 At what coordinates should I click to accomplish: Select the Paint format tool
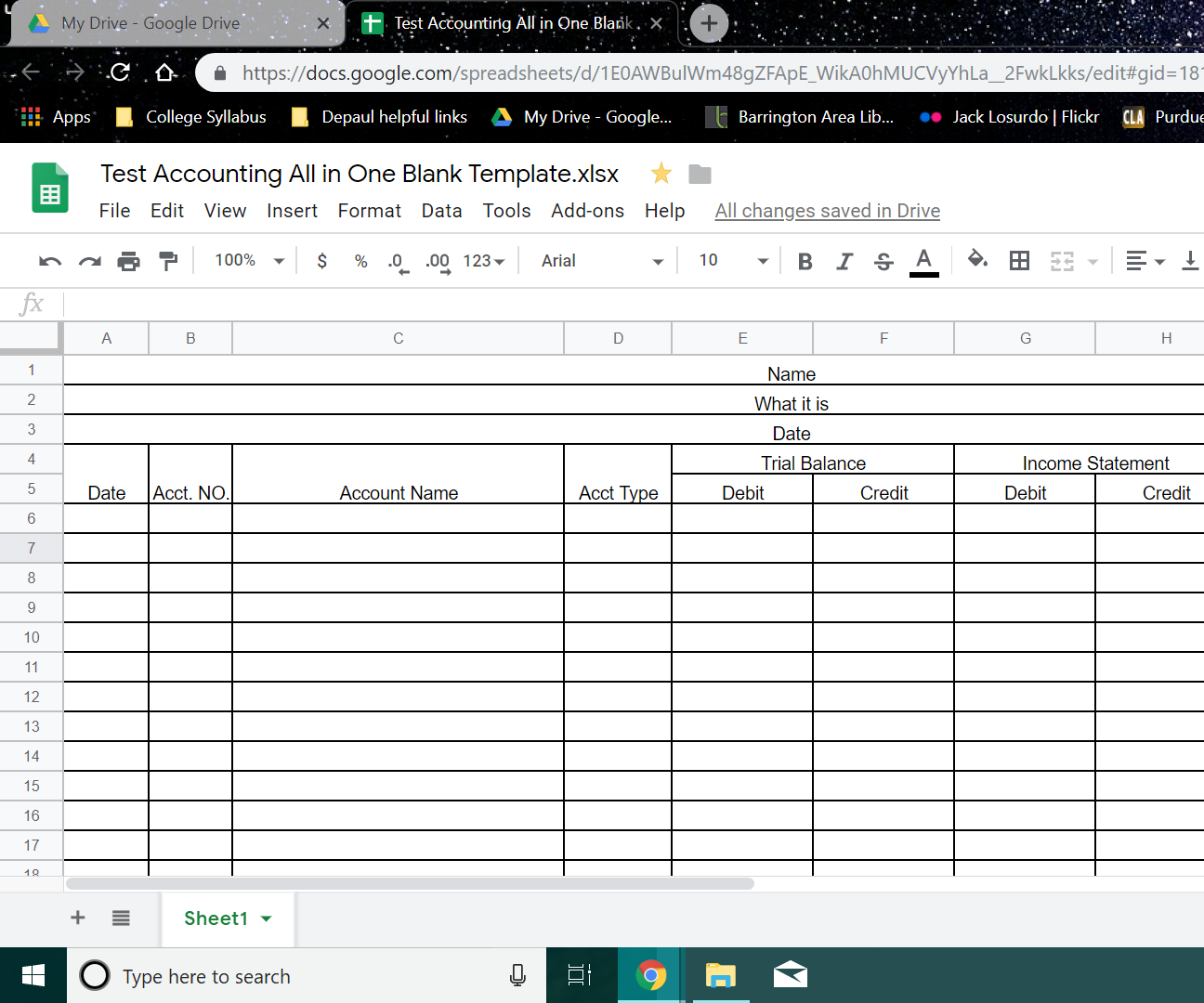point(167,260)
